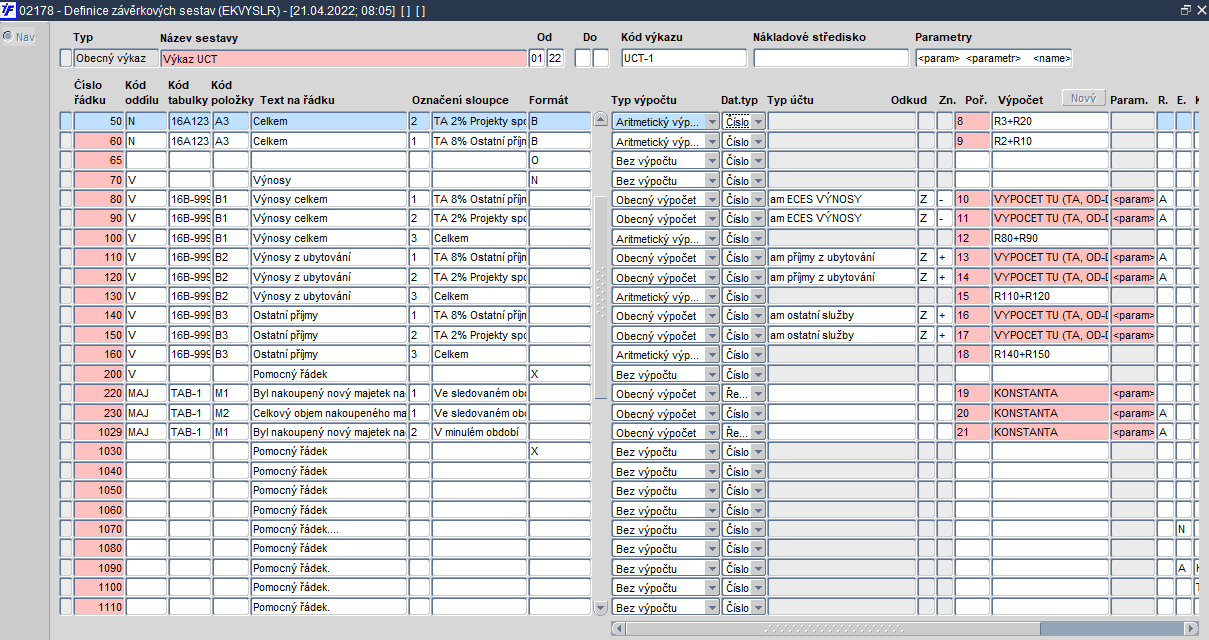Click the Kód výkazu field UCT-1
The image size is (1209, 640).
coord(682,58)
